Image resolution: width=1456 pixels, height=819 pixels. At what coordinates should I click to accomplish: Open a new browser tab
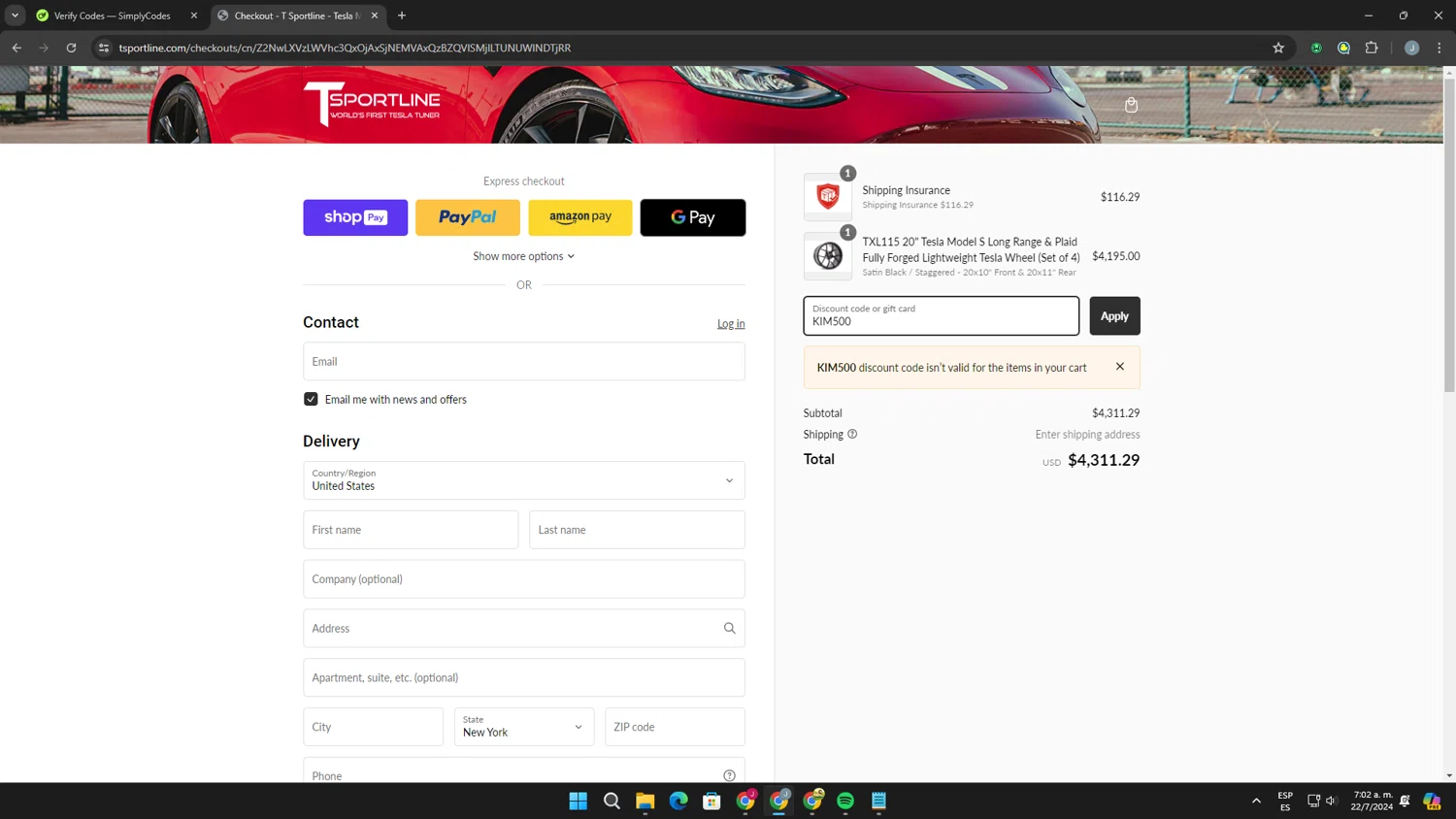click(402, 16)
